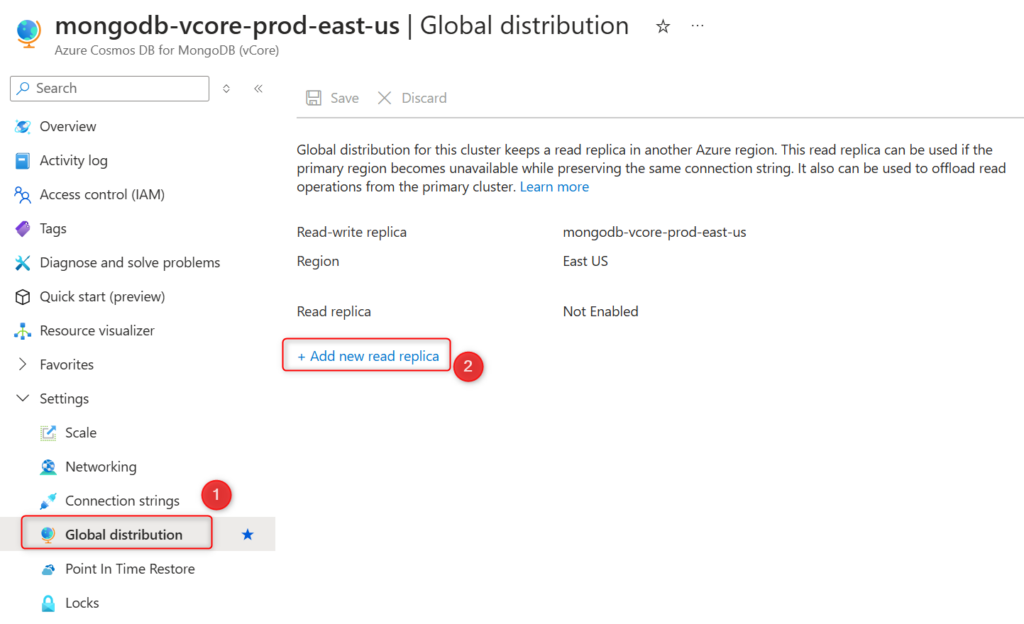Open the Learn more link

click(x=554, y=187)
